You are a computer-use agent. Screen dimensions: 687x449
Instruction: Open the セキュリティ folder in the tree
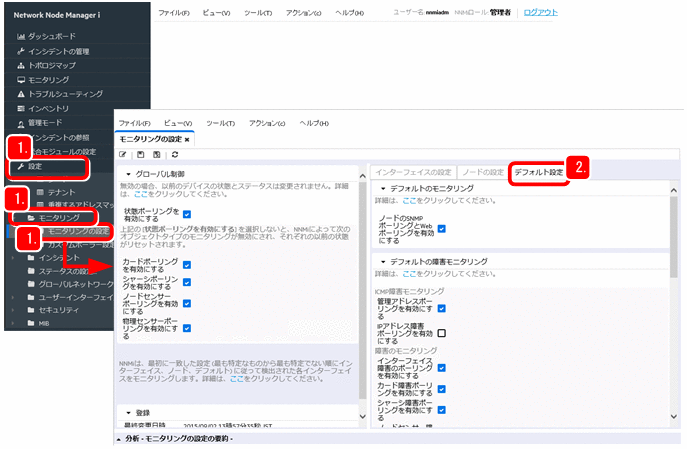(57, 311)
